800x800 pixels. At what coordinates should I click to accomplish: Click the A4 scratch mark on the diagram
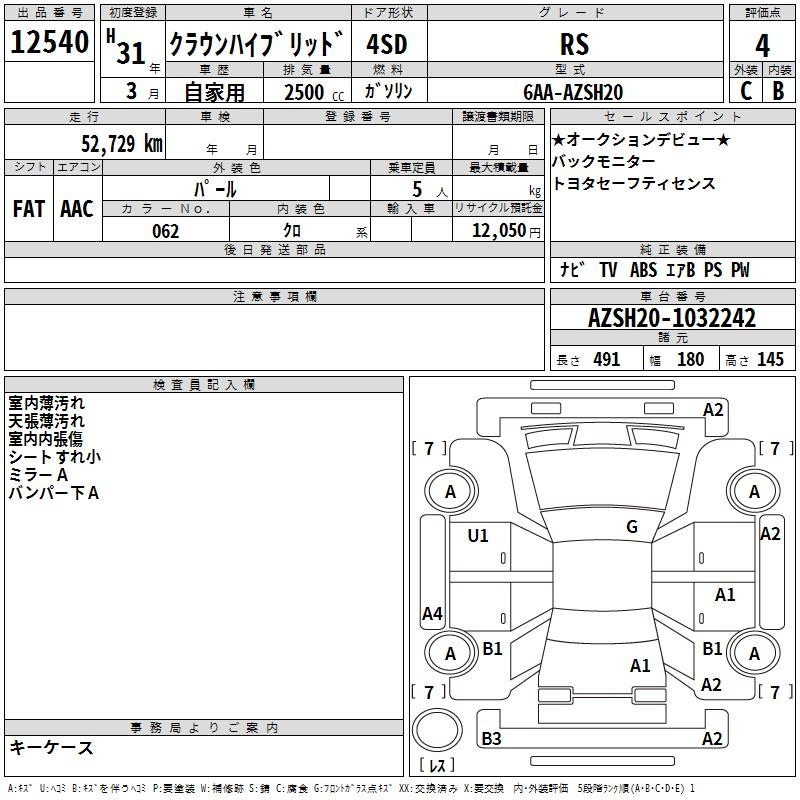432,613
